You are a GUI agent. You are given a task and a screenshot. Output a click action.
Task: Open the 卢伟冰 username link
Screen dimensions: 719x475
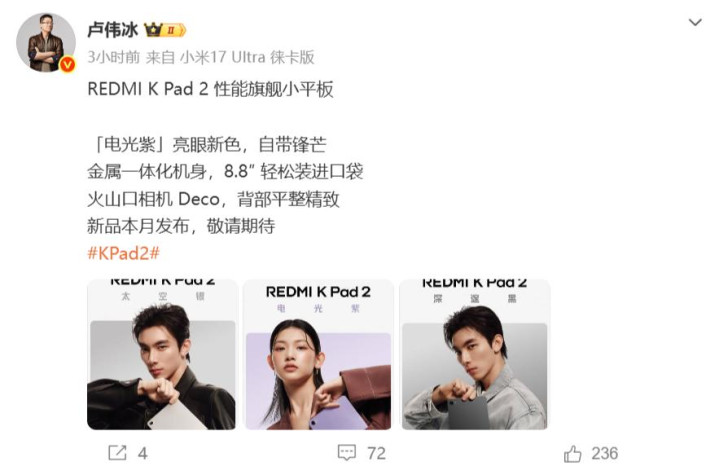pos(112,30)
